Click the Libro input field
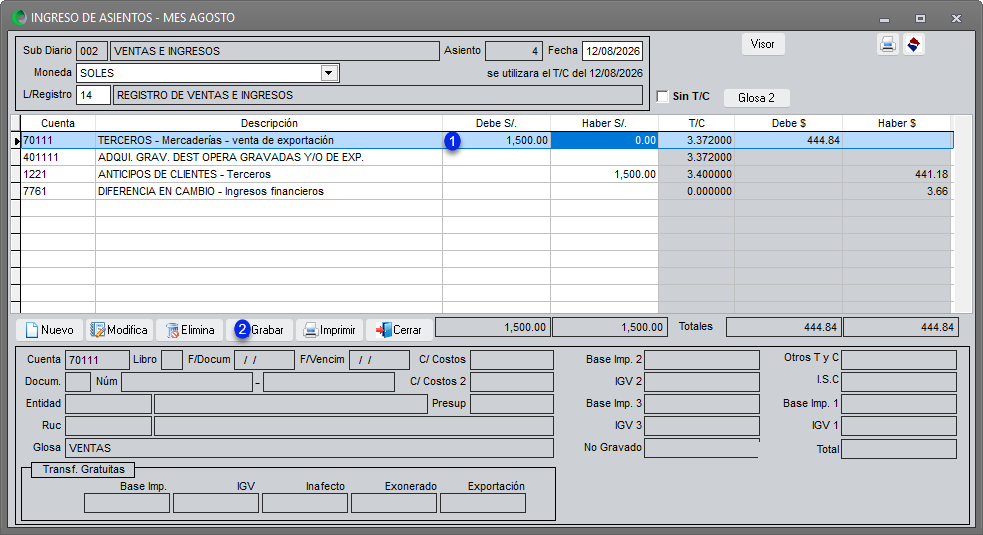 click(172, 360)
